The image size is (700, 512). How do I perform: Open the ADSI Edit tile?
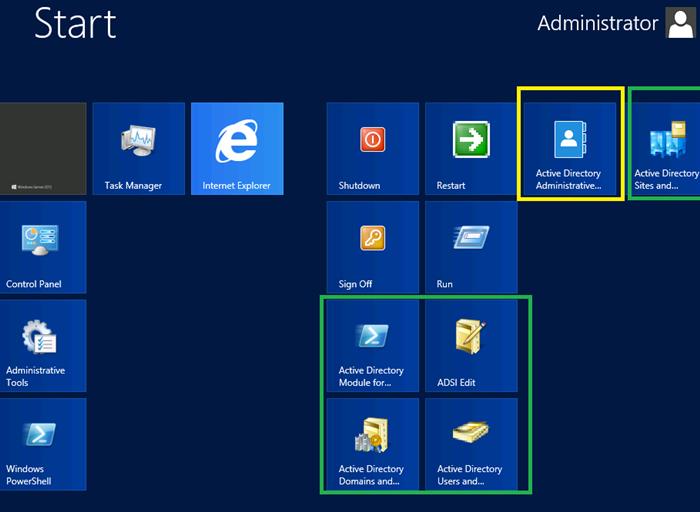(x=471, y=346)
